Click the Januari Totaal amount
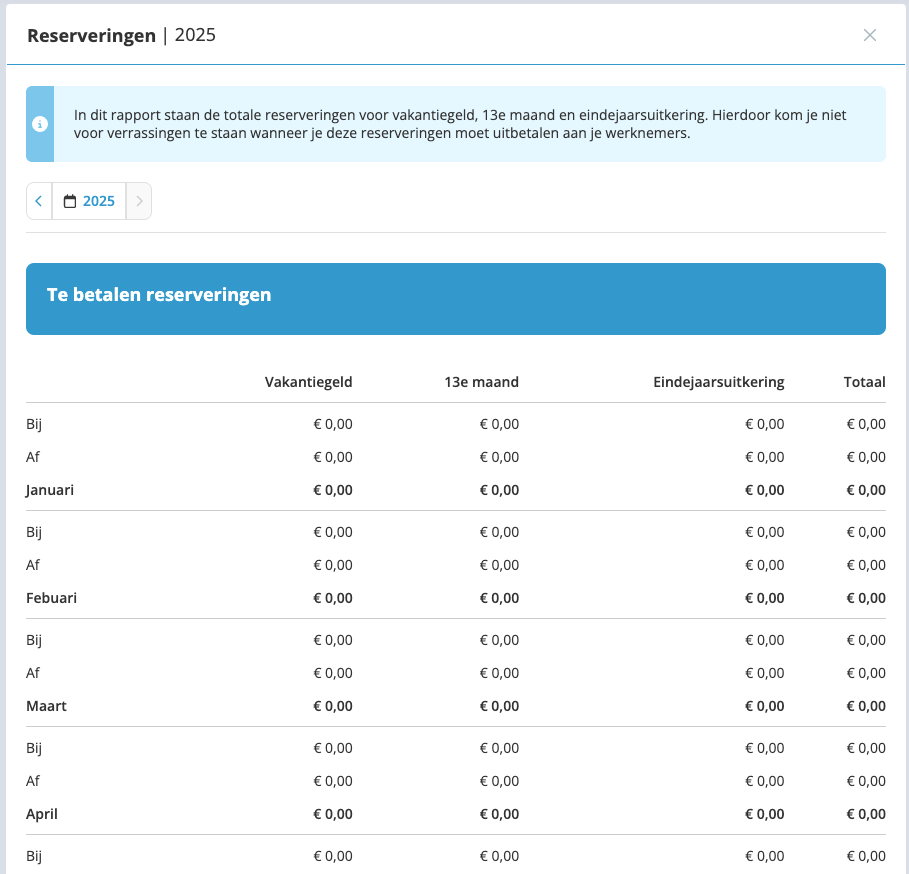This screenshot has width=909, height=874. click(x=865, y=490)
